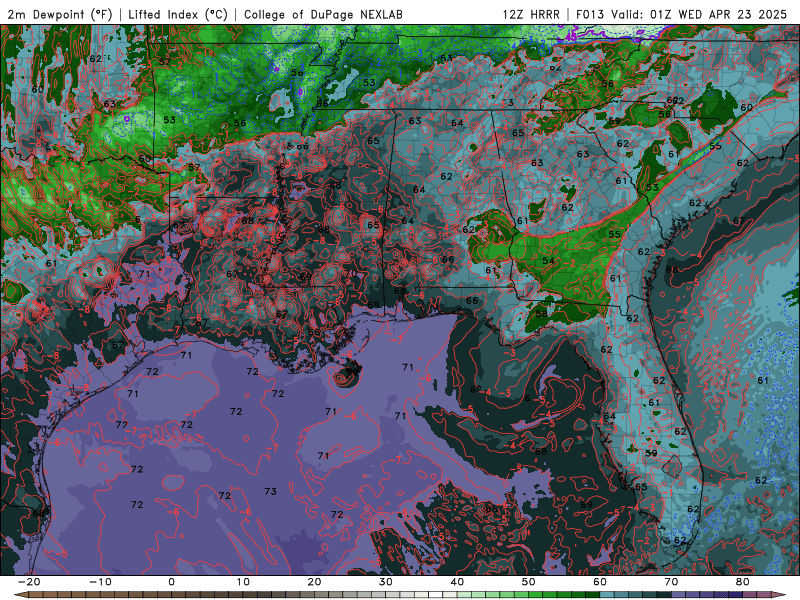Click the "58" dewpoint value in the green patch
Screen dimensions: 800x600
[x=541, y=314]
